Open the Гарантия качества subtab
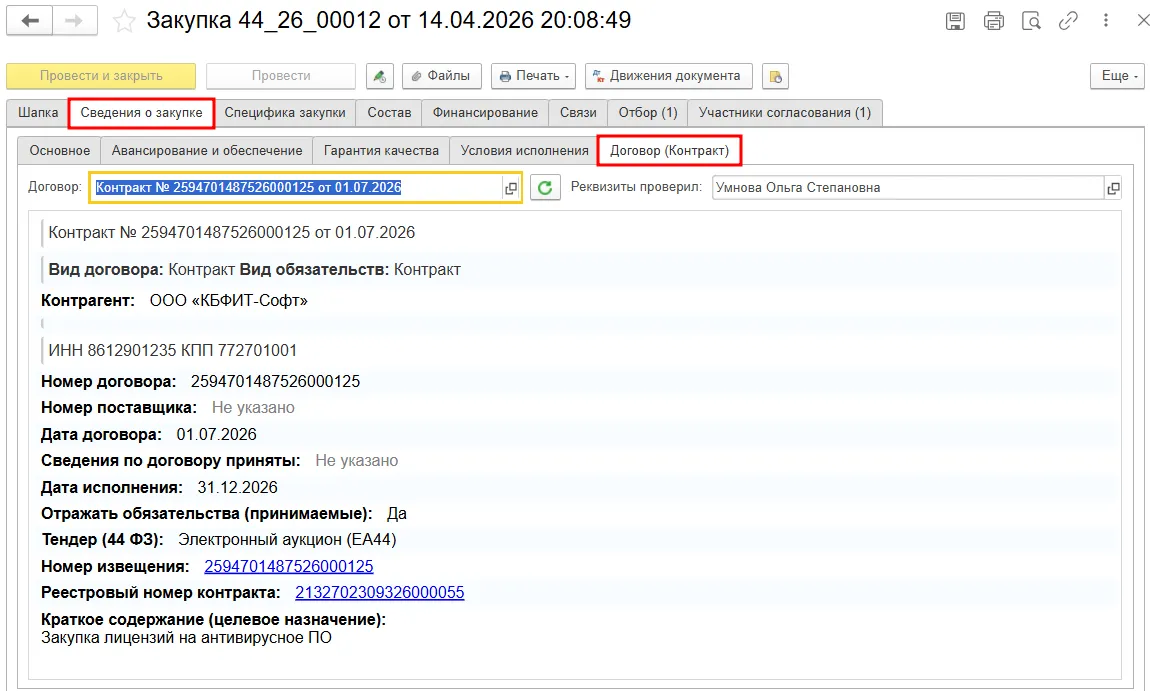 [381, 150]
